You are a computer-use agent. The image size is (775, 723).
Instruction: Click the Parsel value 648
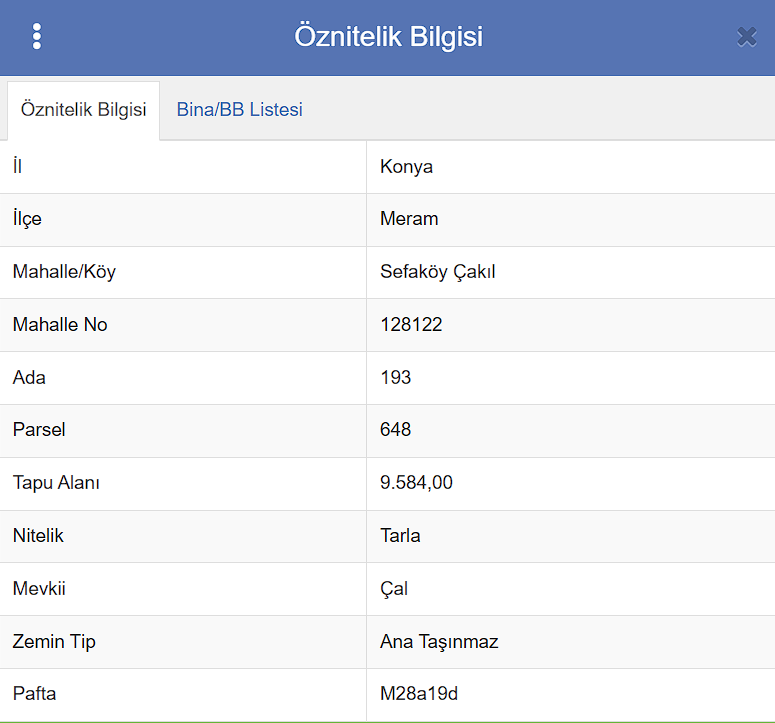(395, 430)
